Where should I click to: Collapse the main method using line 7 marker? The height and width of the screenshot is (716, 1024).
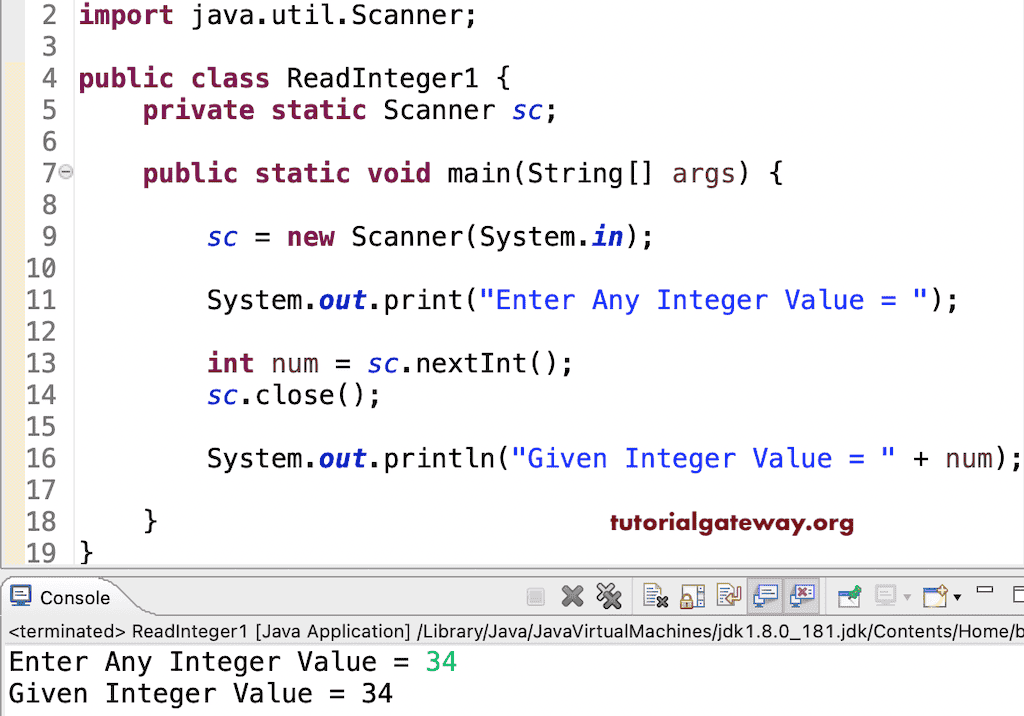click(66, 172)
